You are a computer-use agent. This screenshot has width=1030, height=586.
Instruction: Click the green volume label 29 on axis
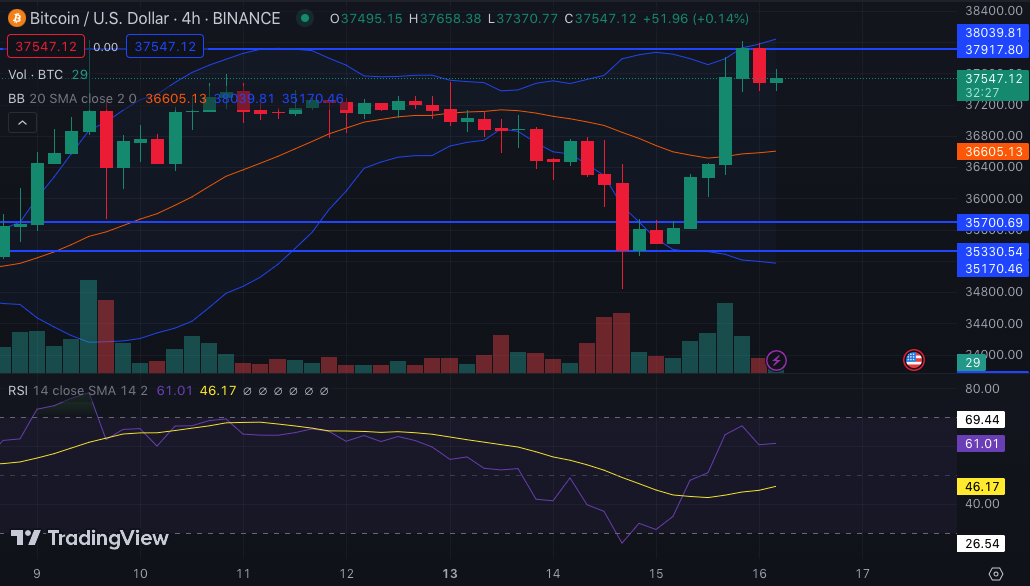click(x=972, y=363)
